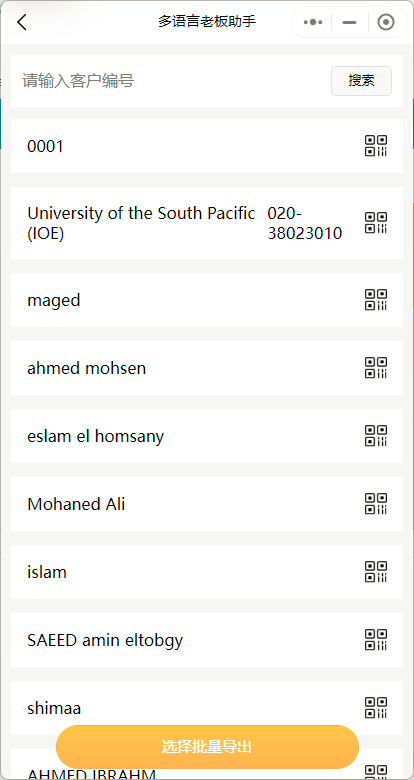Click the 搜索 search button
The height and width of the screenshot is (780, 414).
click(361, 81)
